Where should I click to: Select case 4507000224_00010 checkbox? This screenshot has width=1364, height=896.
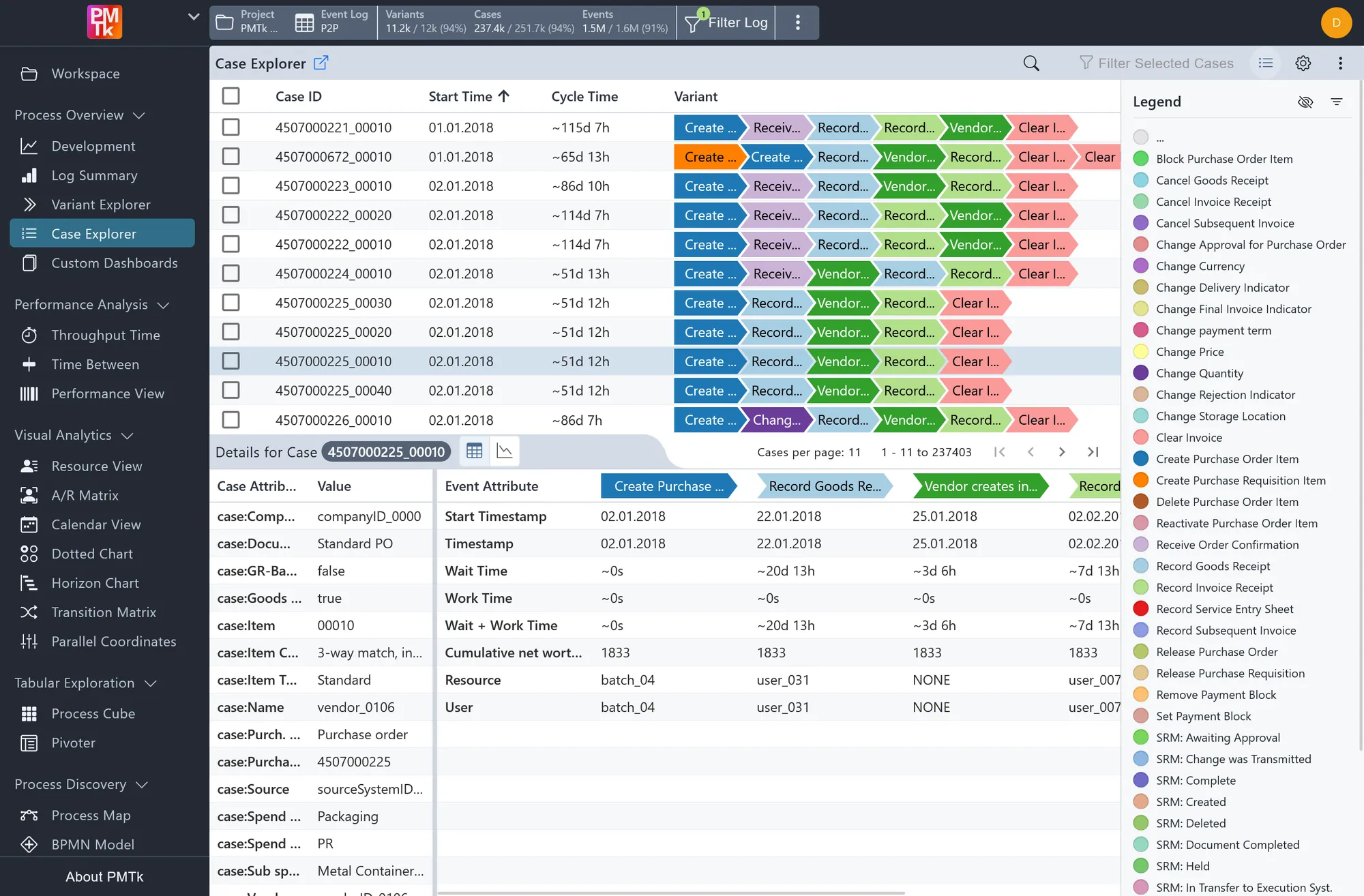pyautogui.click(x=231, y=273)
